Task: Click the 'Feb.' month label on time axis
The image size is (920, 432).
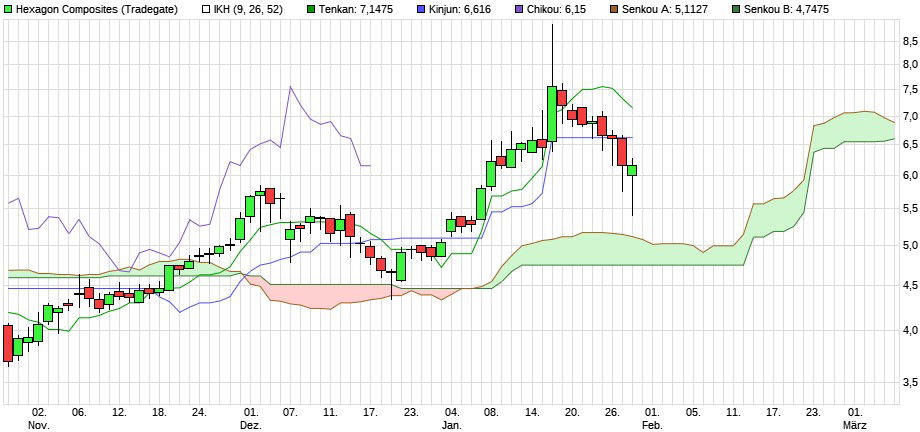Action: 652,424
